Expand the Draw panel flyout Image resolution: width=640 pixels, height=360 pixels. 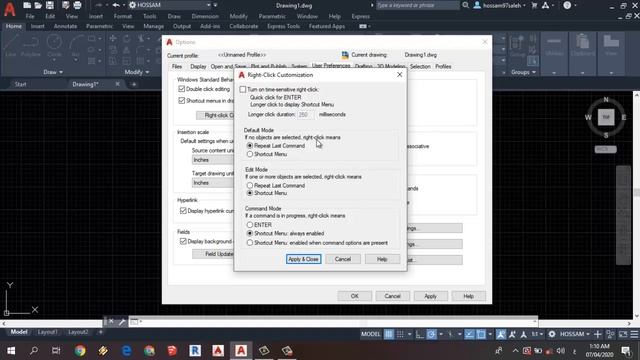(x=53, y=72)
